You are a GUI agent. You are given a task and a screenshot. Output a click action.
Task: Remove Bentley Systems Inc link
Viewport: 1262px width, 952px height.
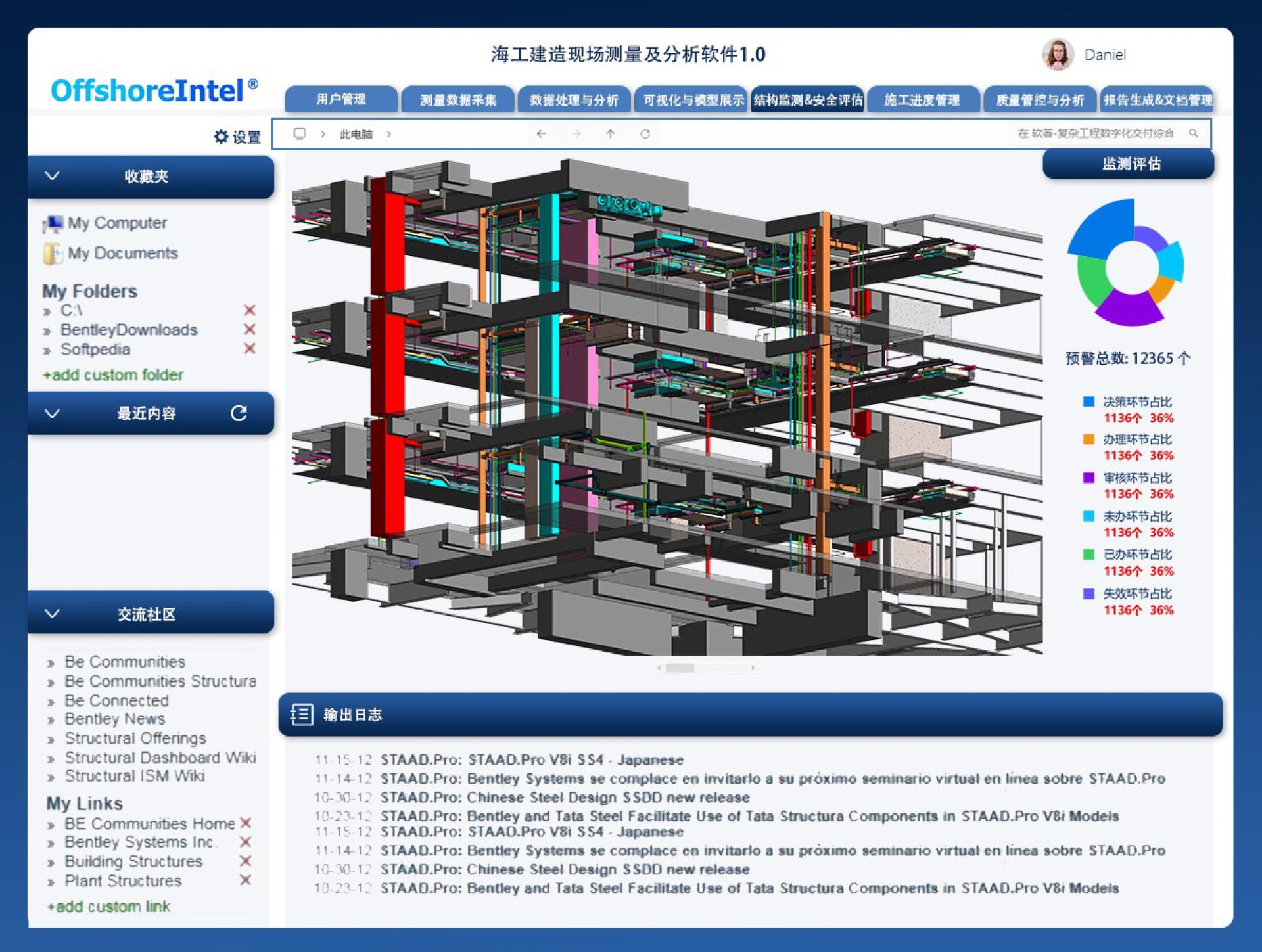[245, 842]
